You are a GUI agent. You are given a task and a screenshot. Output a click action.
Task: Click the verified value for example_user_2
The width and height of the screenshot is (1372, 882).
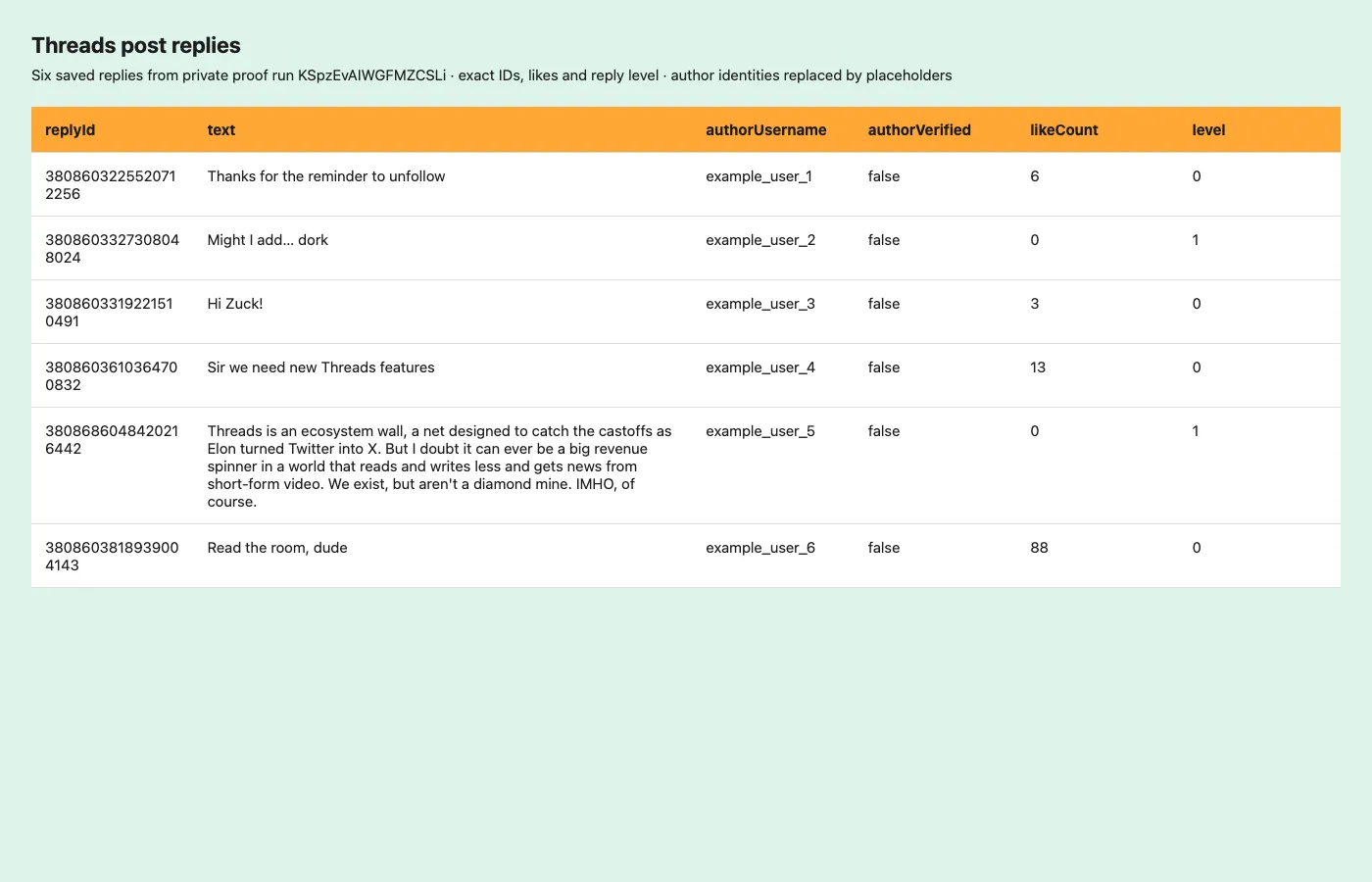(884, 240)
